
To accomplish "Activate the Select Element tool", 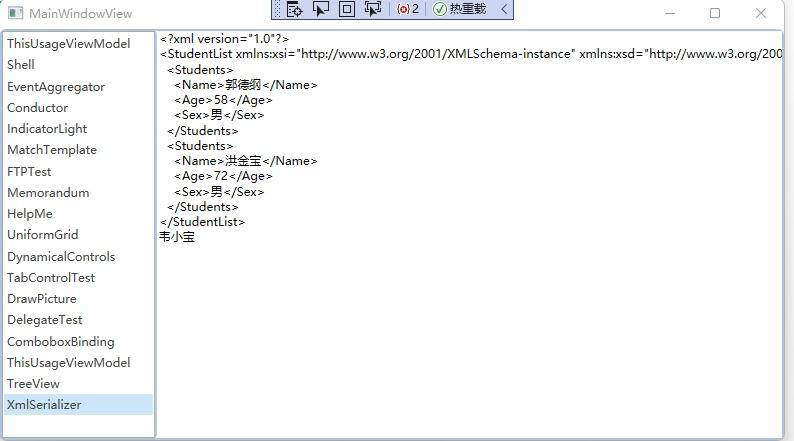I will (321, 9).
